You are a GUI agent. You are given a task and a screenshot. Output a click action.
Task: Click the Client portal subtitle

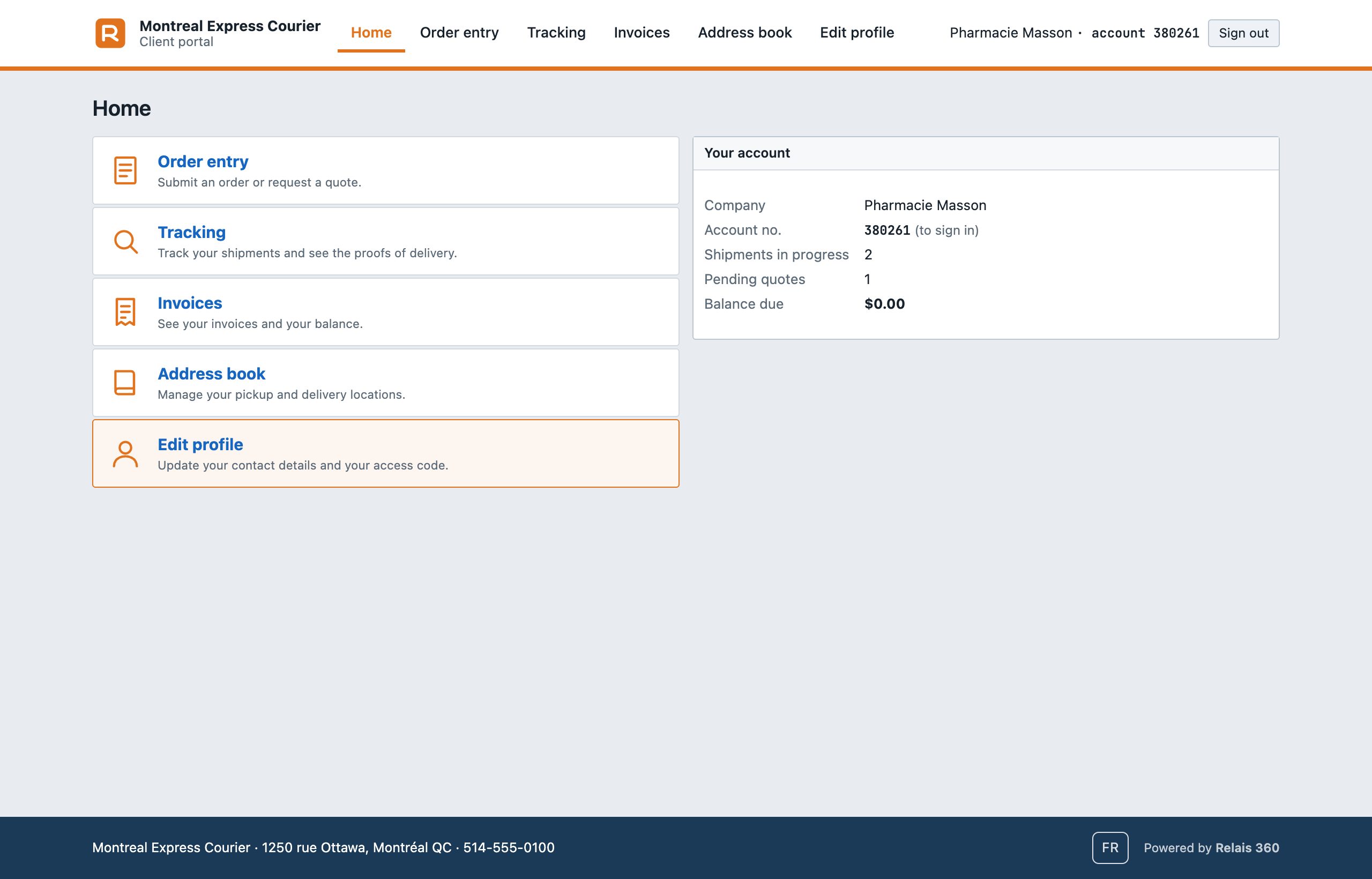tap(176, 42)
